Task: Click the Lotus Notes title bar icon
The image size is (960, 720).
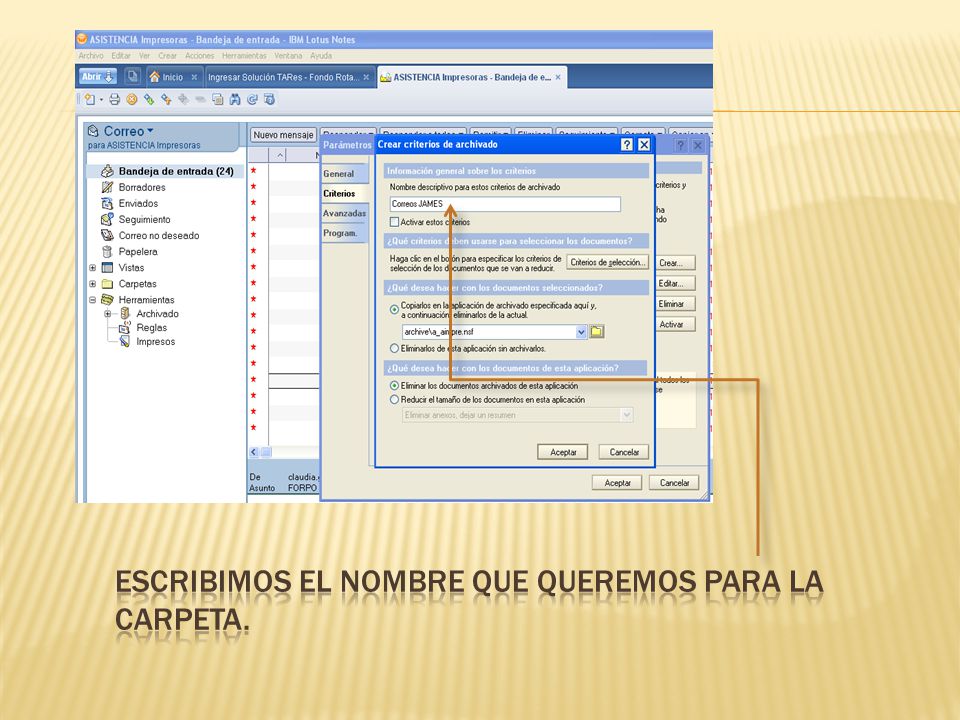Action: point(81,39)
